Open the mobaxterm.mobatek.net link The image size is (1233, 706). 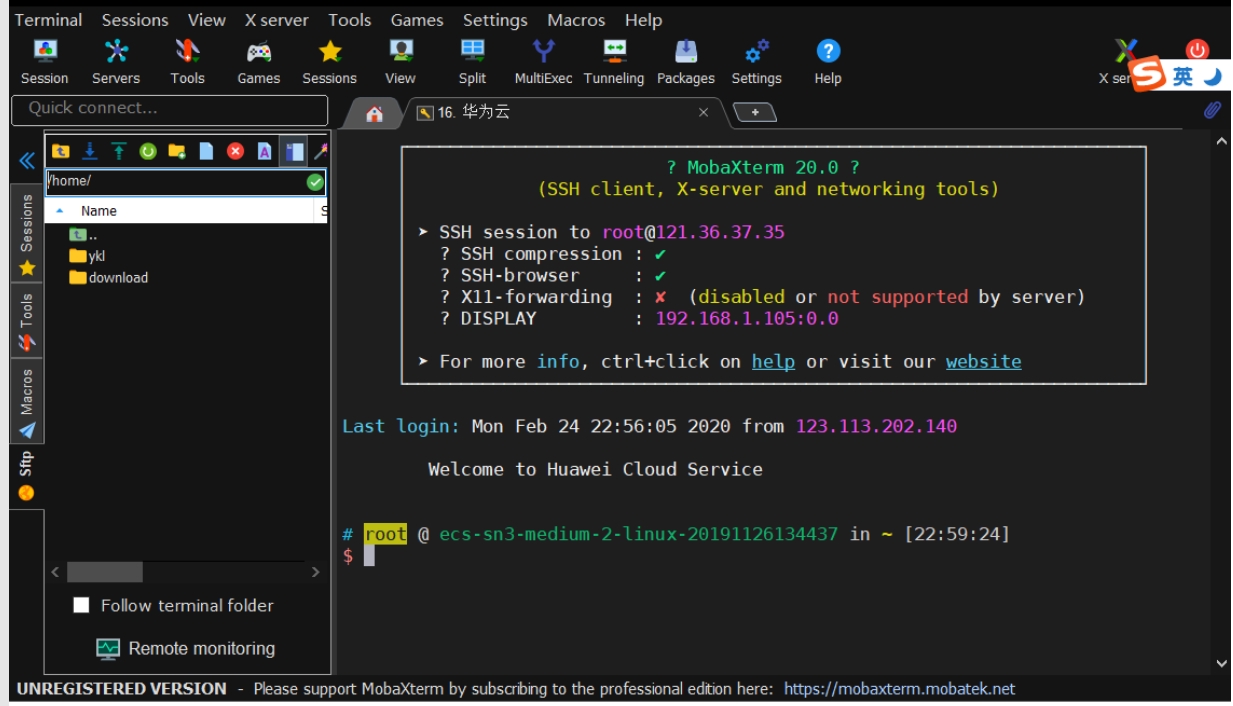(x=899, y=688)
